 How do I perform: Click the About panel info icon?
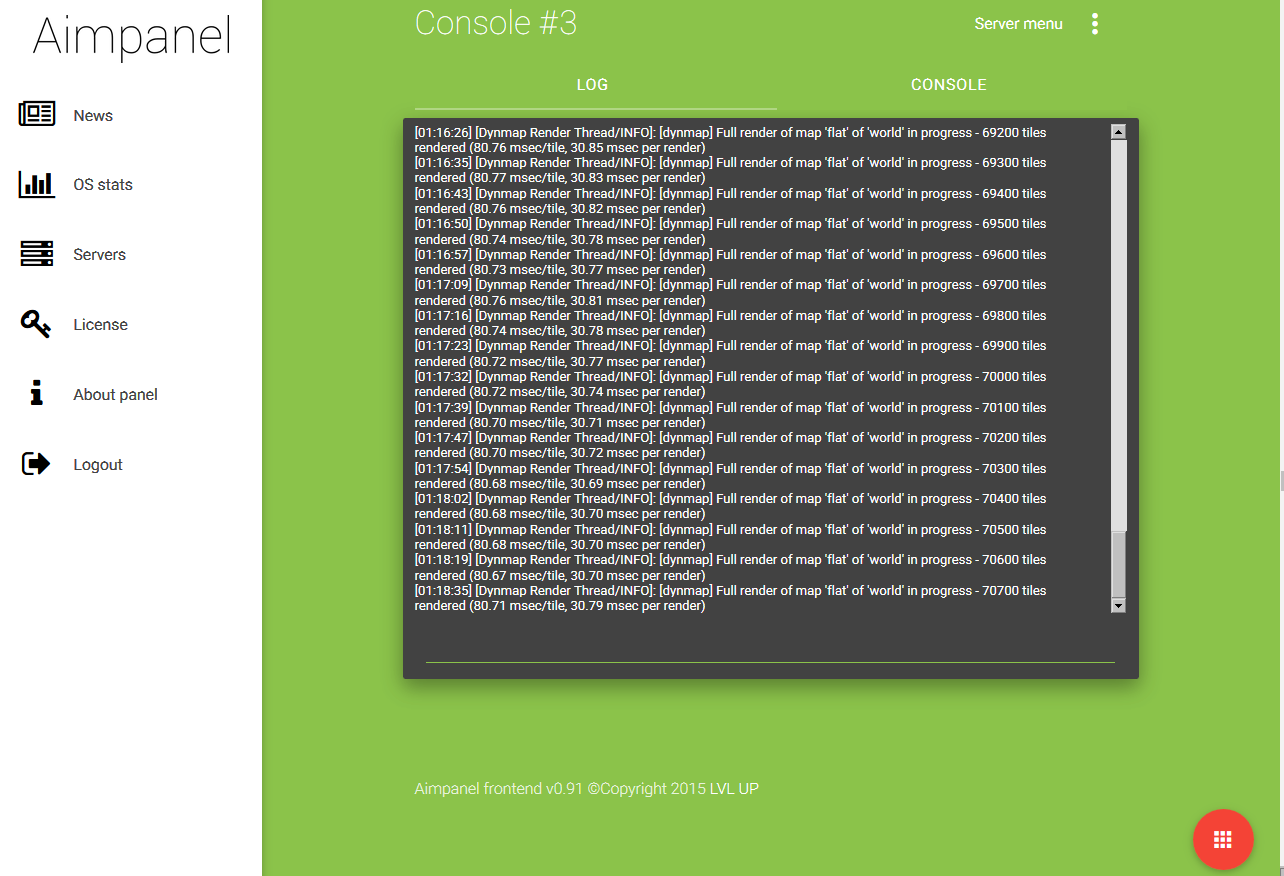click(37, 393)
